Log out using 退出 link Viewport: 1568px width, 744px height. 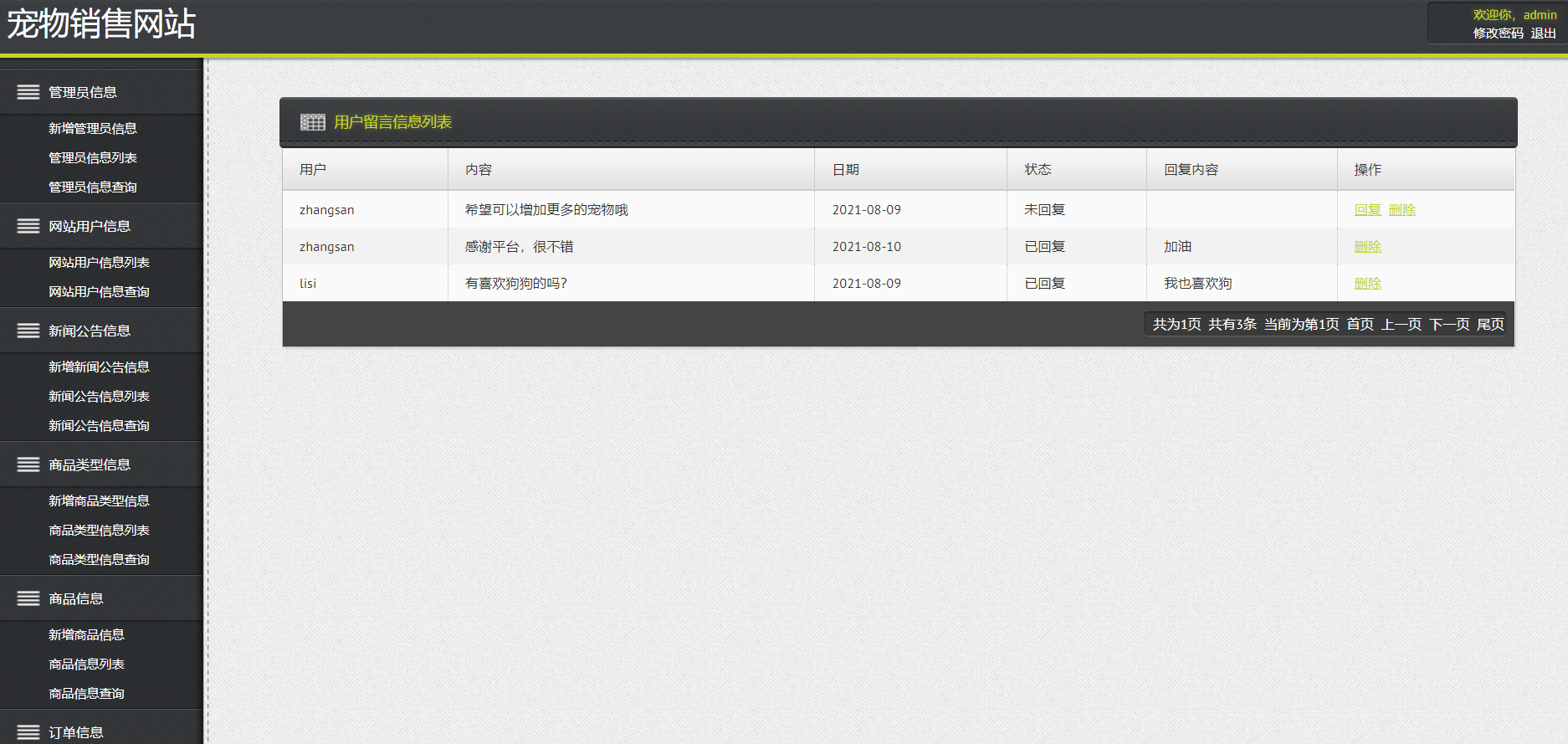pos(1544,33)
